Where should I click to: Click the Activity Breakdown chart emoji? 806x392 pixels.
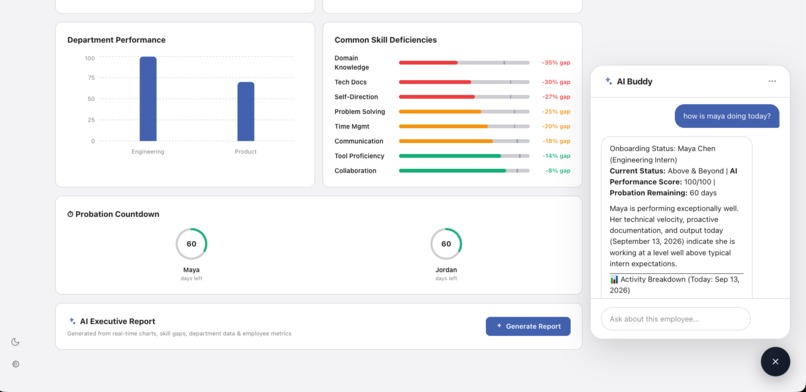pos(614,279)
